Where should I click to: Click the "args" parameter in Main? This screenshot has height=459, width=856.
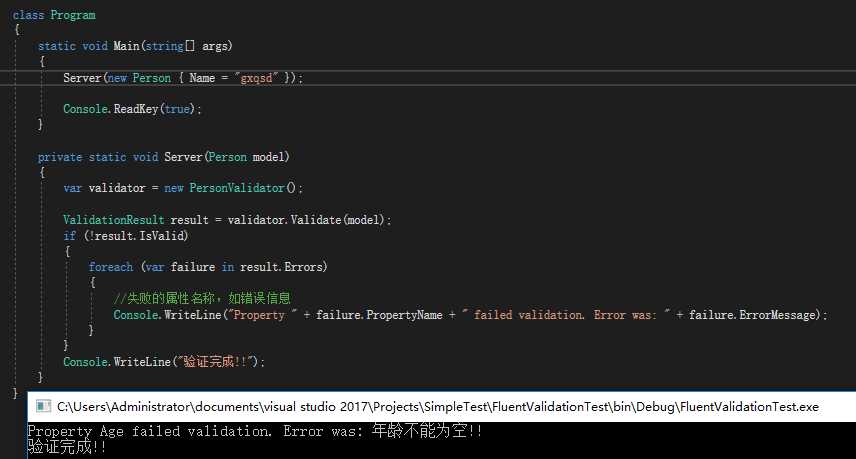click(x=215, y=46)
